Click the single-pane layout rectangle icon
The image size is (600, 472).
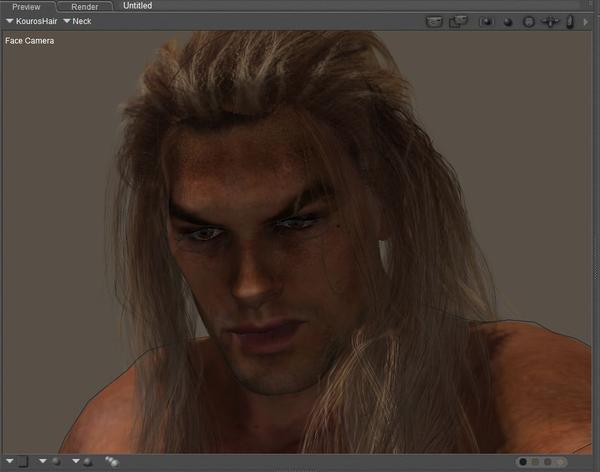click(23, 462)
